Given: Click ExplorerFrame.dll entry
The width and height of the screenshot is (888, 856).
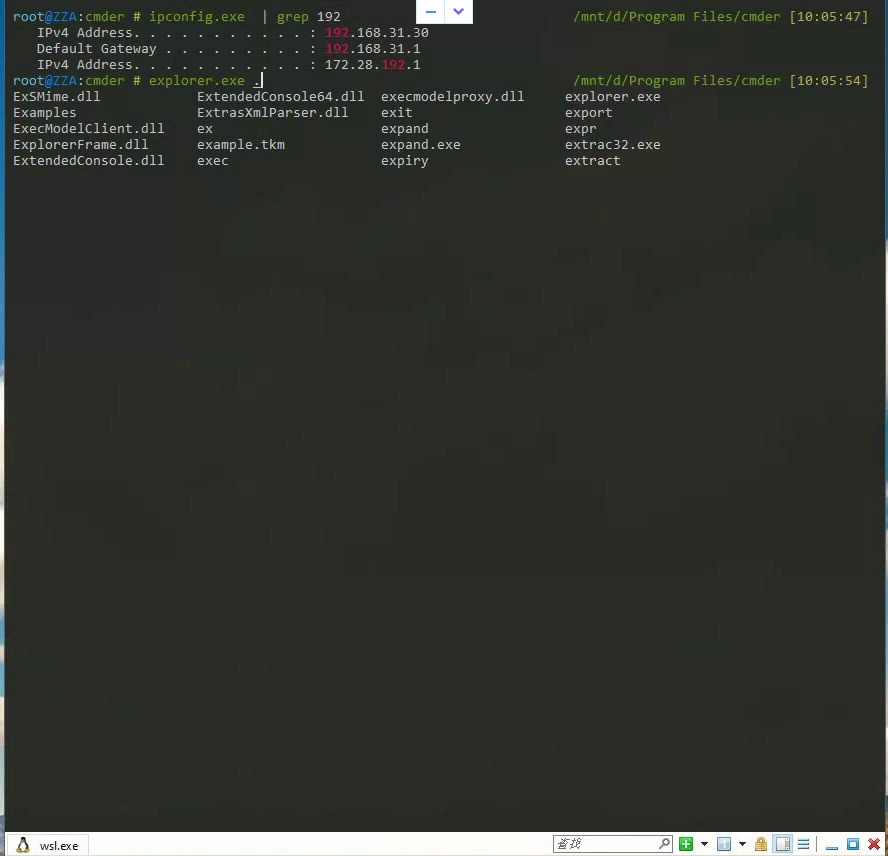Looking at the screenshot, I should (x=80, y=144).
